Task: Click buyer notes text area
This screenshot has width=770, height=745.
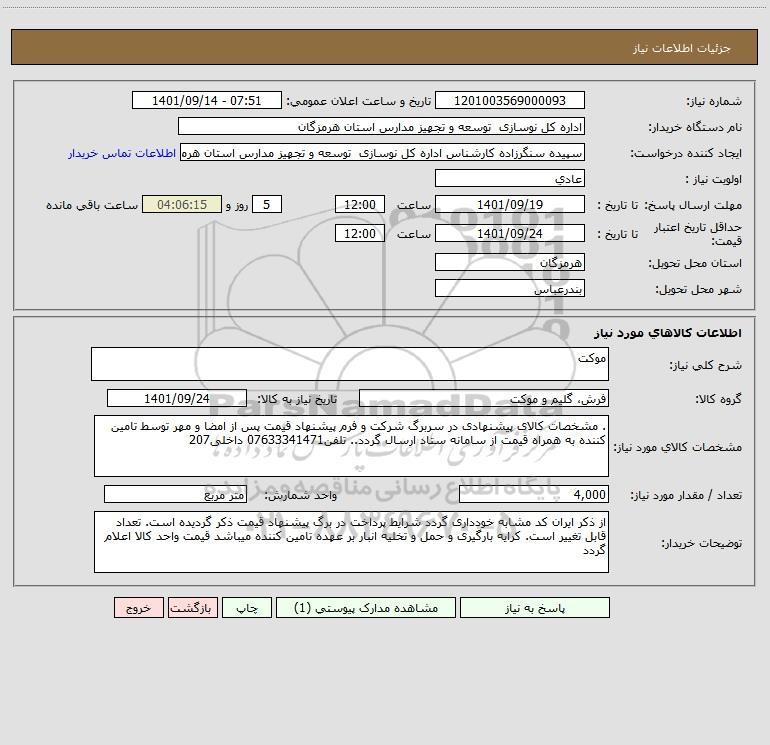Action: 351,542
